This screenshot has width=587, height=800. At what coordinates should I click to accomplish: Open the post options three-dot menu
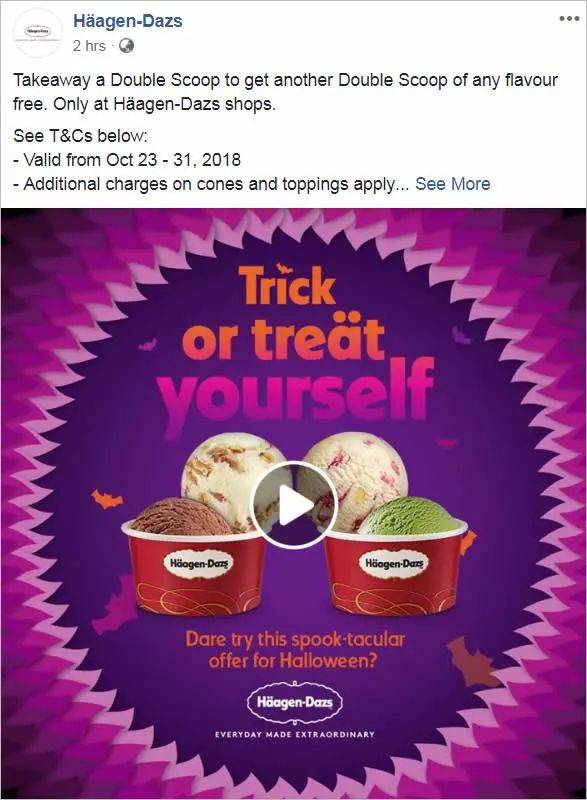(569, 19)
